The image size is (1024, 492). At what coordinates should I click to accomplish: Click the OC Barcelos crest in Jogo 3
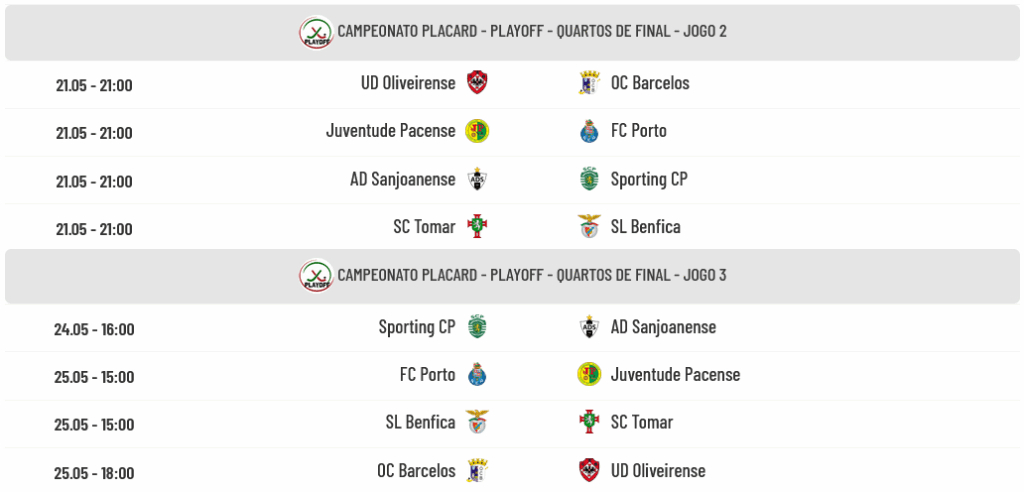[477, 470]
